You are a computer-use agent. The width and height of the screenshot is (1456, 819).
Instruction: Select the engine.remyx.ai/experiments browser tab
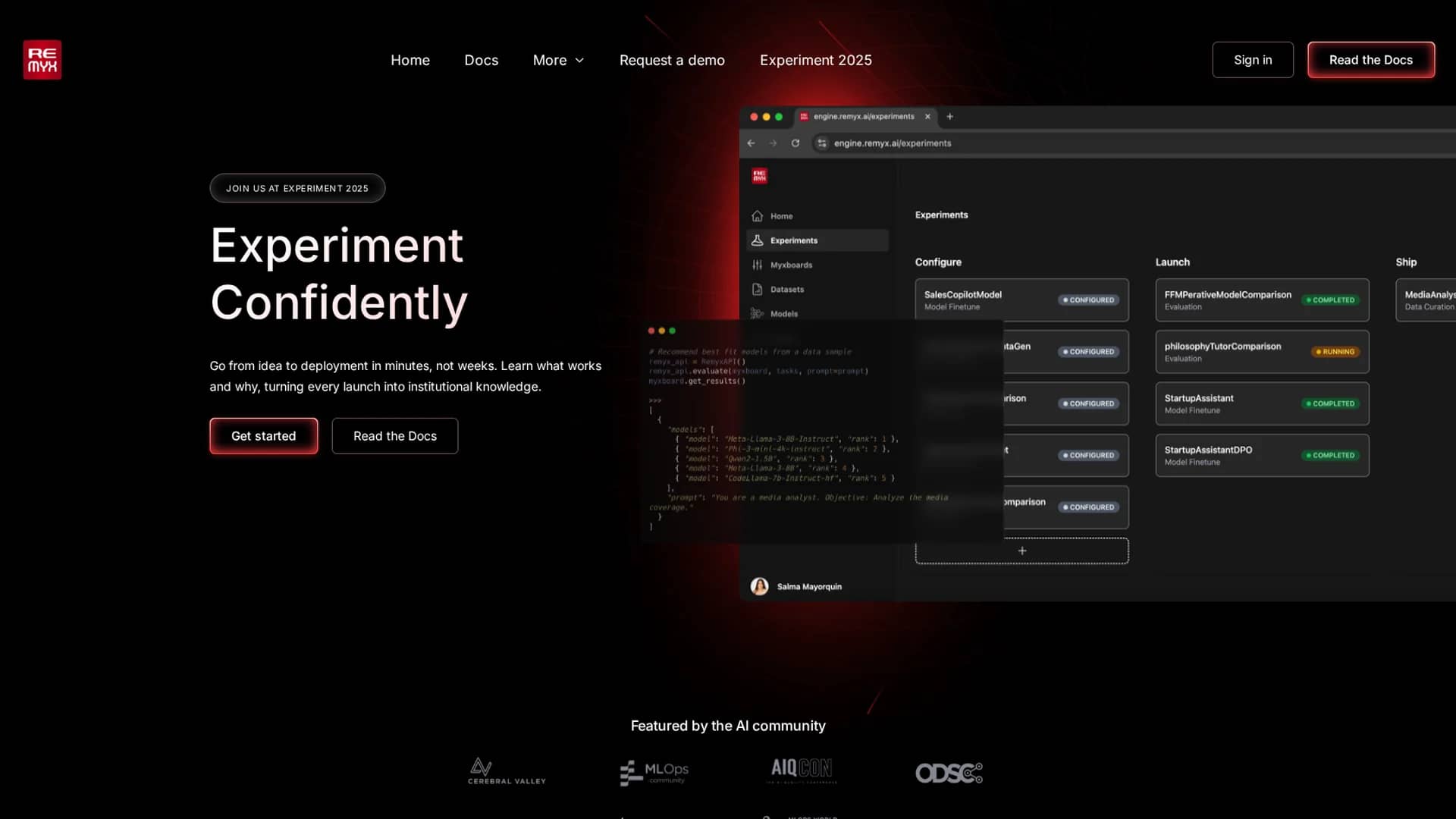click(x=864, y=117)
